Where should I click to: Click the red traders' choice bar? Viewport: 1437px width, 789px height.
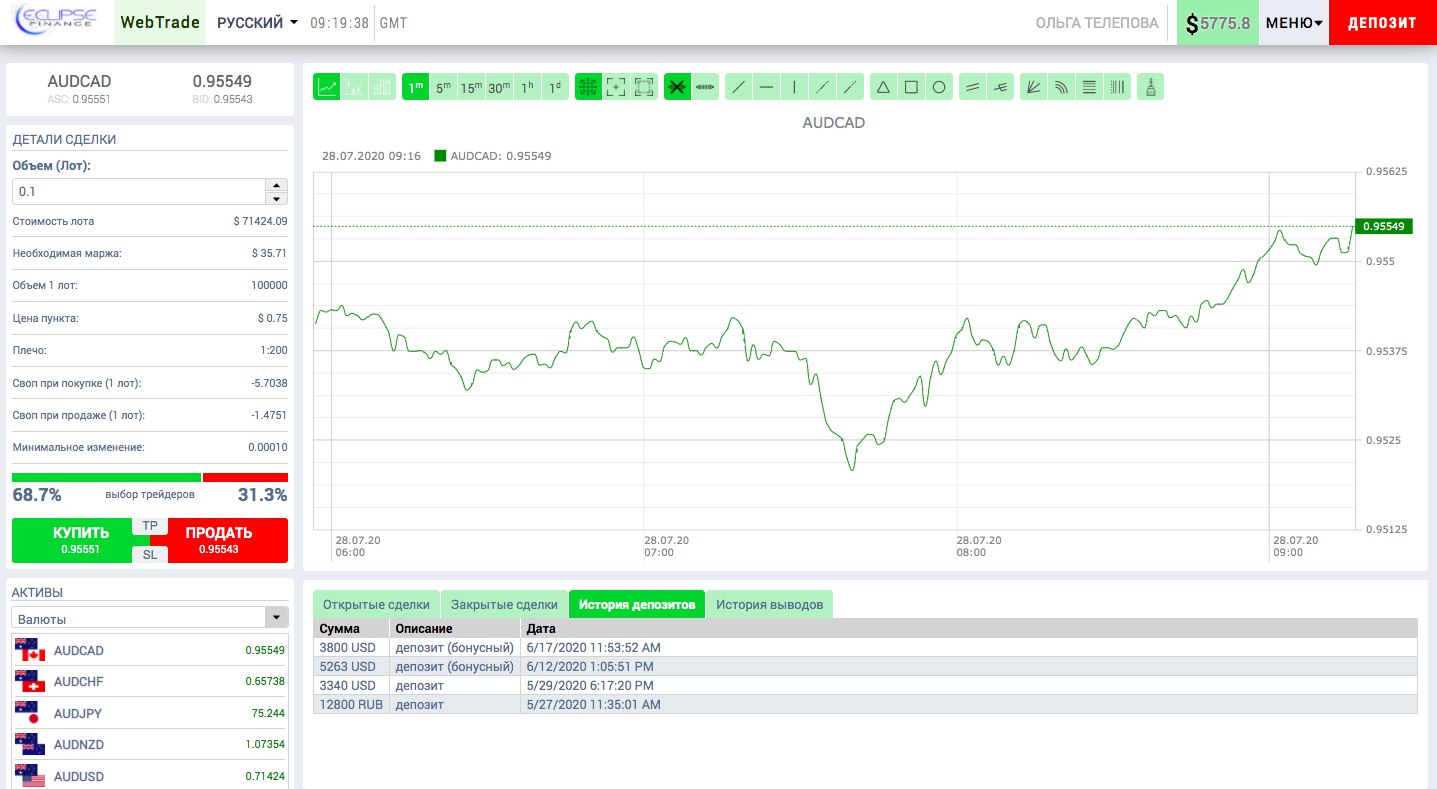click(x=245, y=478)
